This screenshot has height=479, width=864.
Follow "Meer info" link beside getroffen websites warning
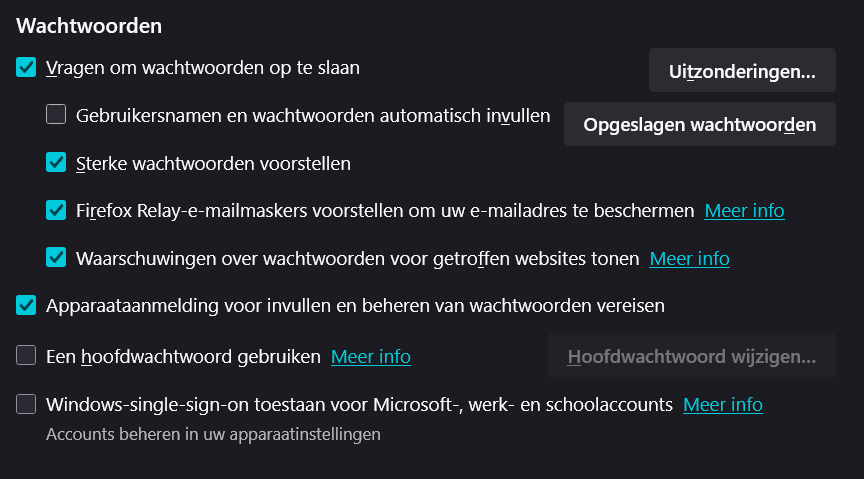tap(689, 259)
